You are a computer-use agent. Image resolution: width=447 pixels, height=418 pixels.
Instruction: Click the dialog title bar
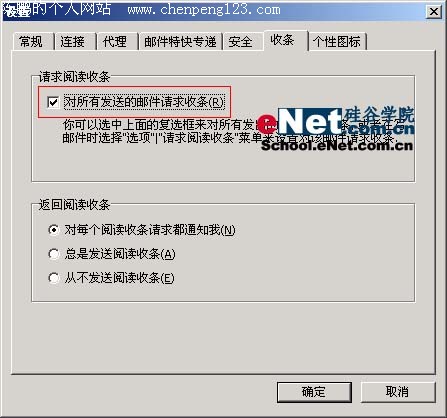point(213,10)
